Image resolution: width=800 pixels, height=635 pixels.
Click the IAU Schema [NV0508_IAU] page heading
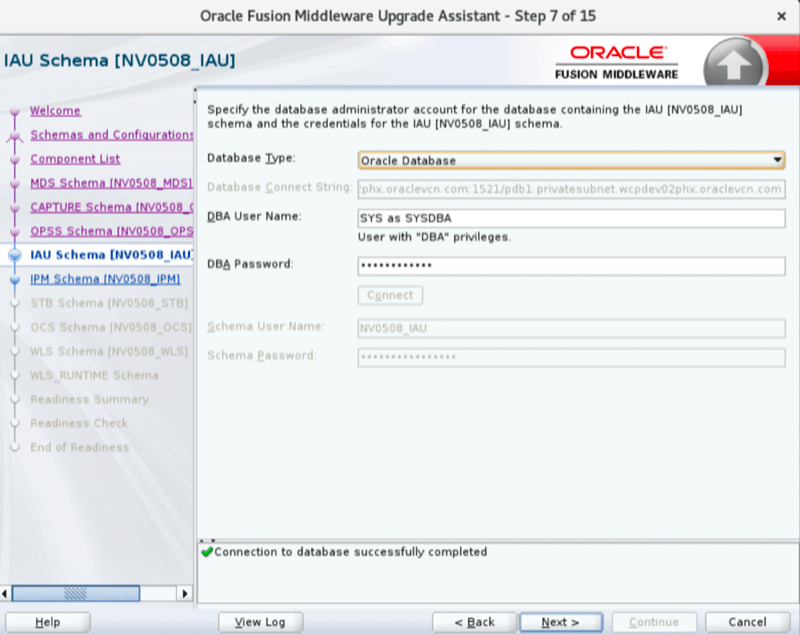119,60
